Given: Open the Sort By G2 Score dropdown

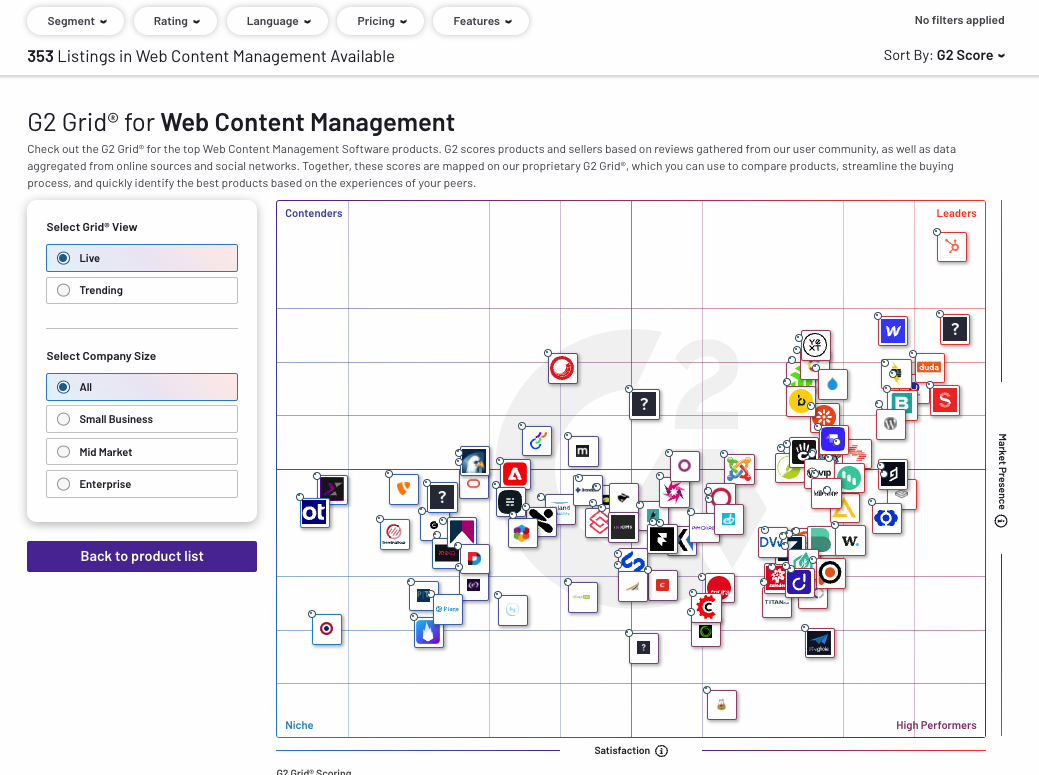Looking at the screenshot, I should tap(944, 55).
